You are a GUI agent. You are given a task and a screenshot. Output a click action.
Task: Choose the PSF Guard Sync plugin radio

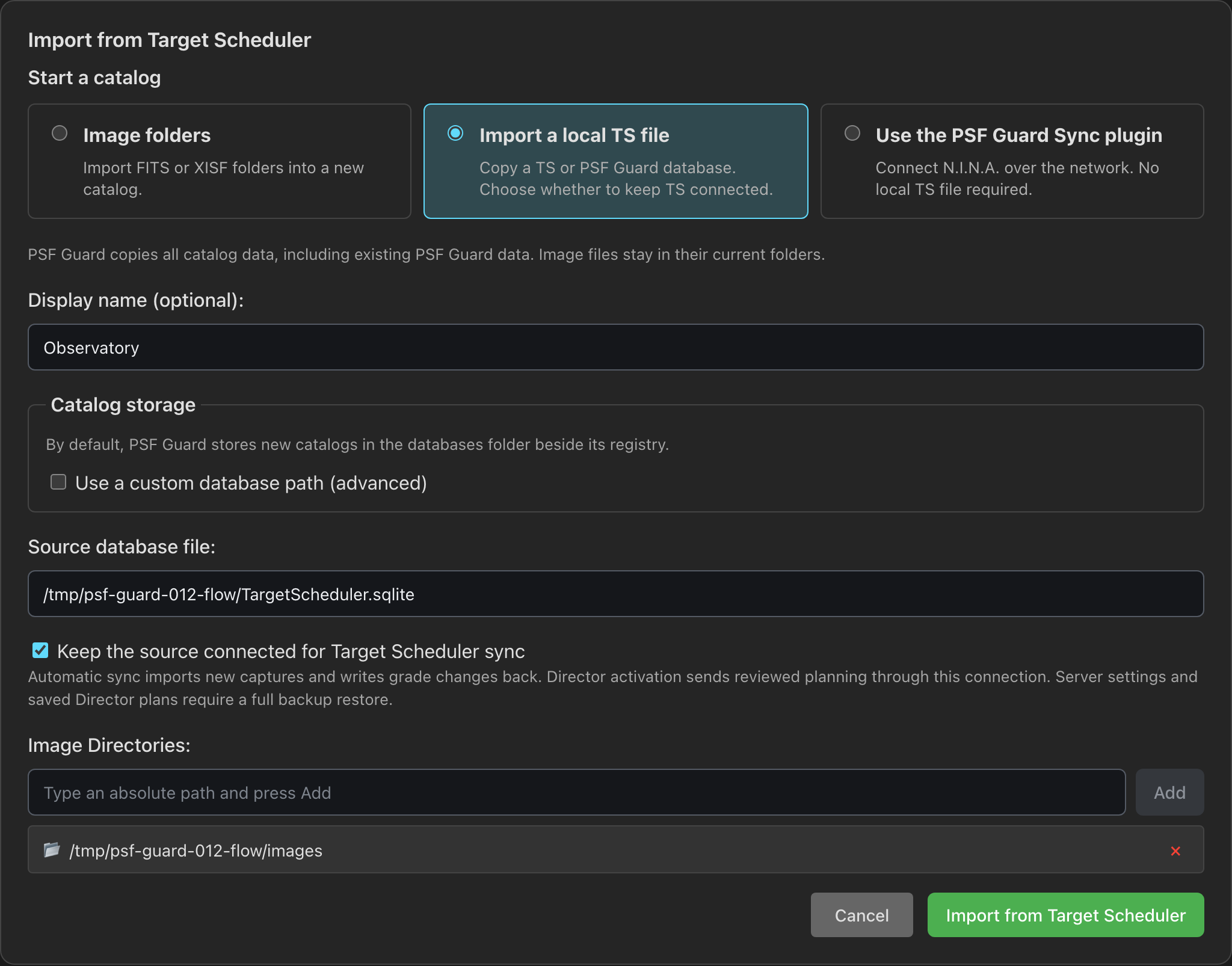852,133
